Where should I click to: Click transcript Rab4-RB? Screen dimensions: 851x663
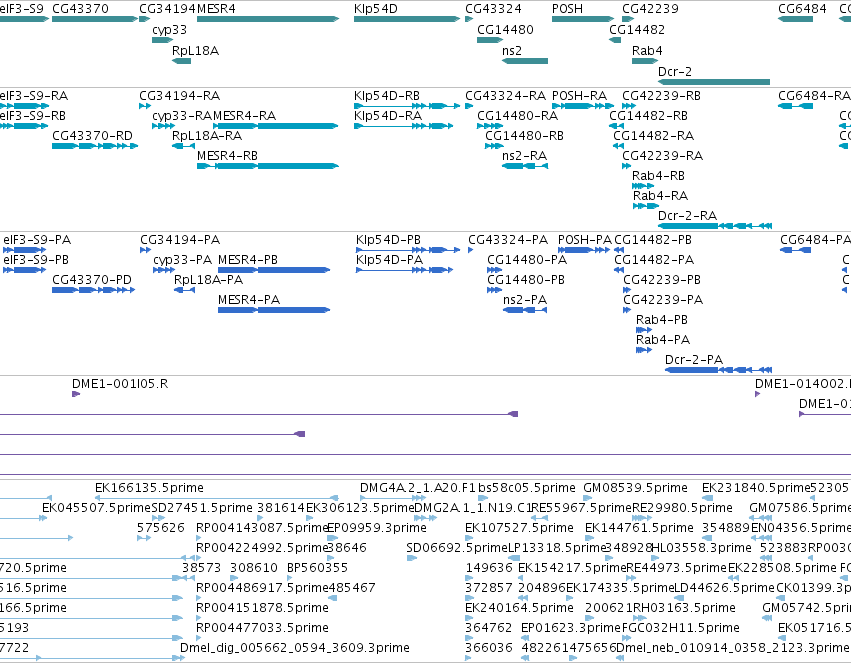click(643, 186)
